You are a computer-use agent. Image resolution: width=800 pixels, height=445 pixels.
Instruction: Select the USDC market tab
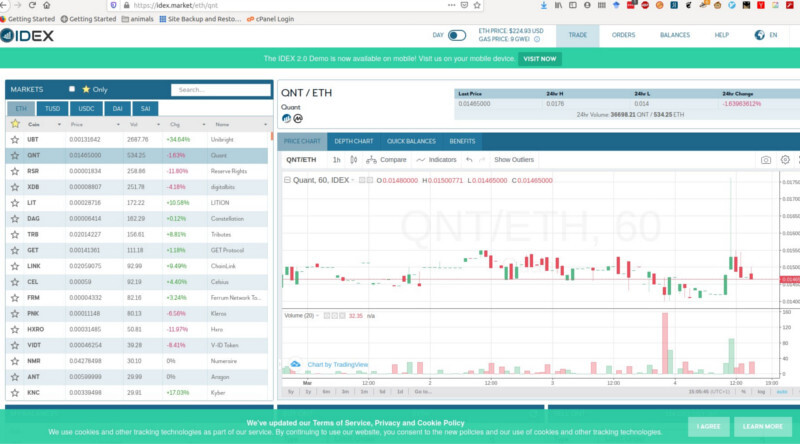[x=86, y=107]
